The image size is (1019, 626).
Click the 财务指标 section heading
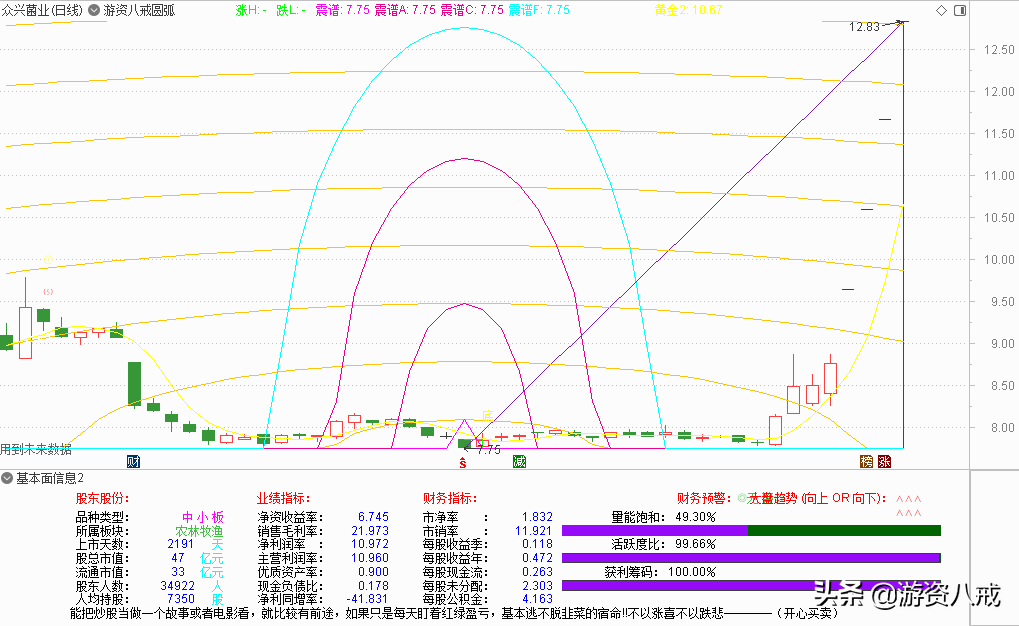pos(450,499)
